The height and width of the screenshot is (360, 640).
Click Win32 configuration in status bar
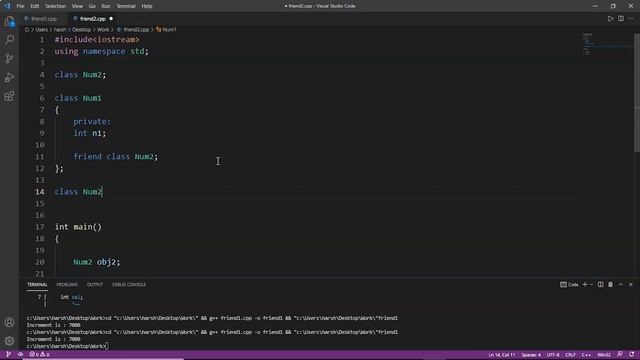coord(604,355)
